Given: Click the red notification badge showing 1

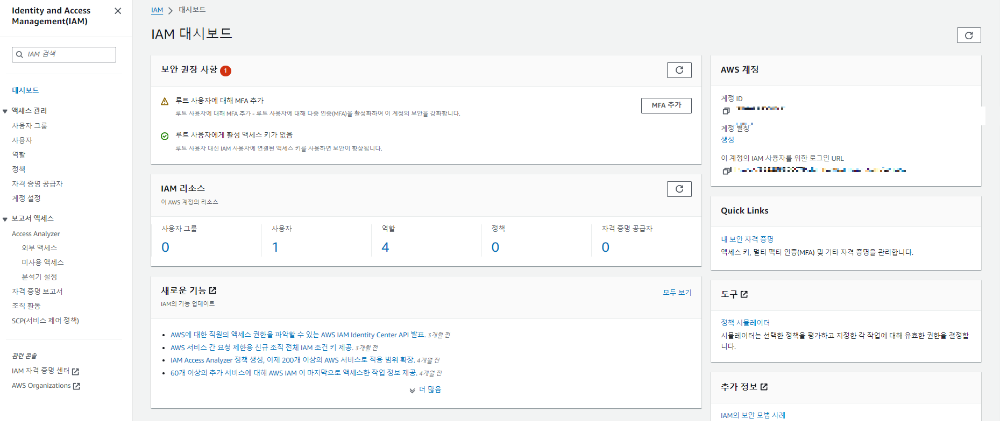Looking at the screenshot, I should [x=225, y=70].
